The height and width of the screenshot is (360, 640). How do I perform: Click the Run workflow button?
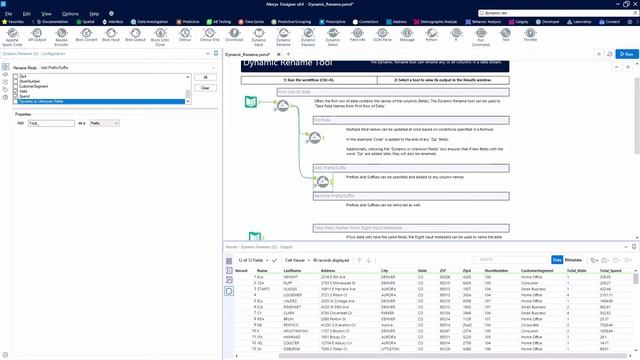tap(627, 54)
